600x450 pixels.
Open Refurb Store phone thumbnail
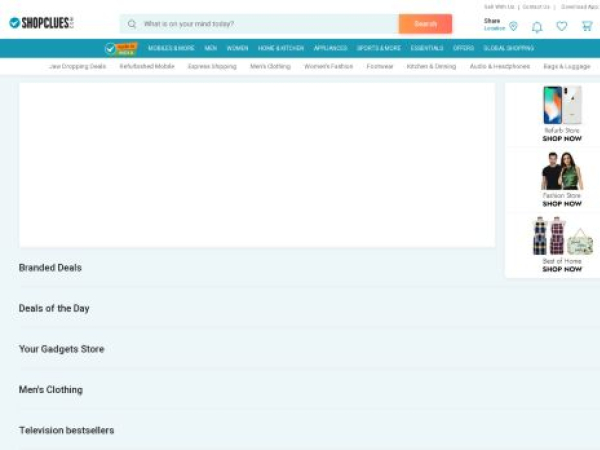click(562, 105)
